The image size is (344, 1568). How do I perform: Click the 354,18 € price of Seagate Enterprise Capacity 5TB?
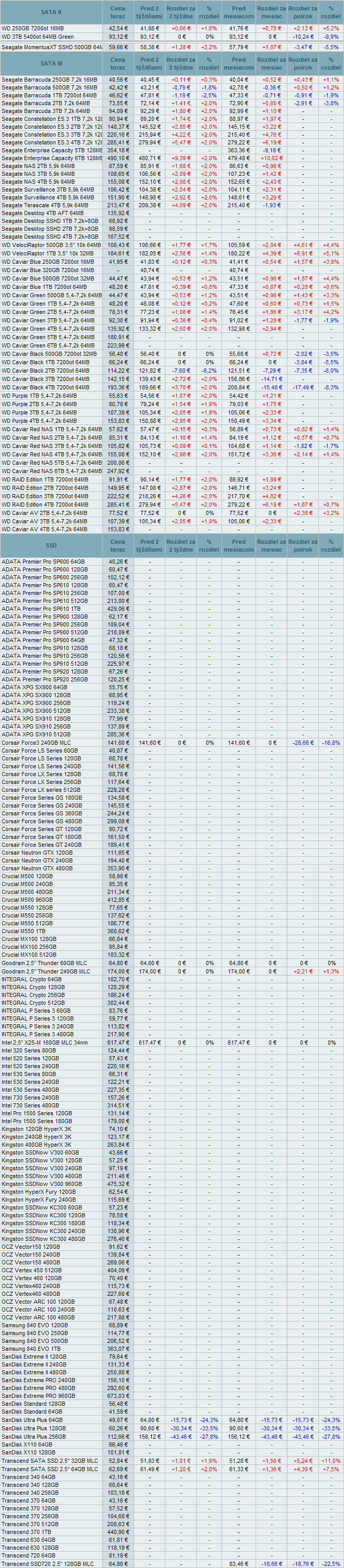tap(118, 150)
